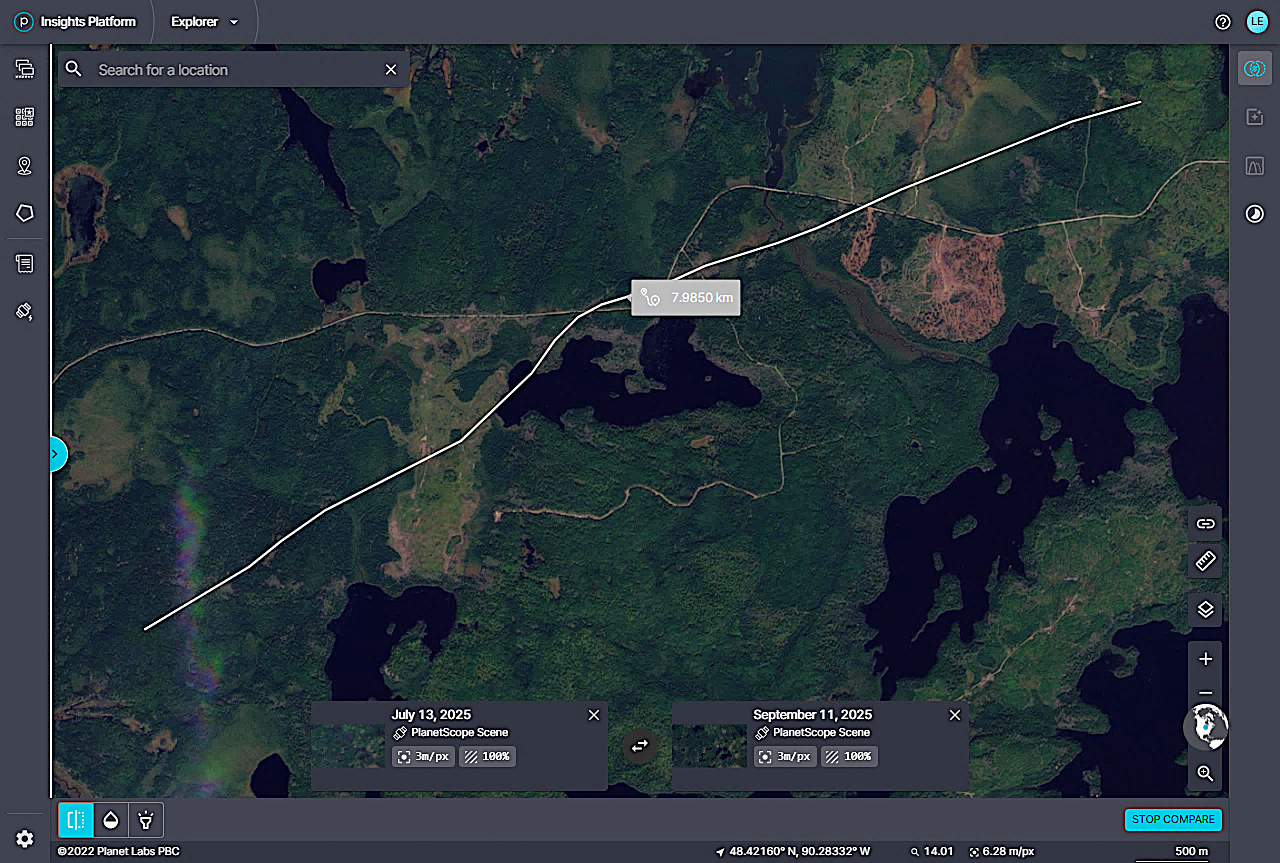Open the satellite tasking icon
Screen dimensions: 1280x863
(25, 311)
